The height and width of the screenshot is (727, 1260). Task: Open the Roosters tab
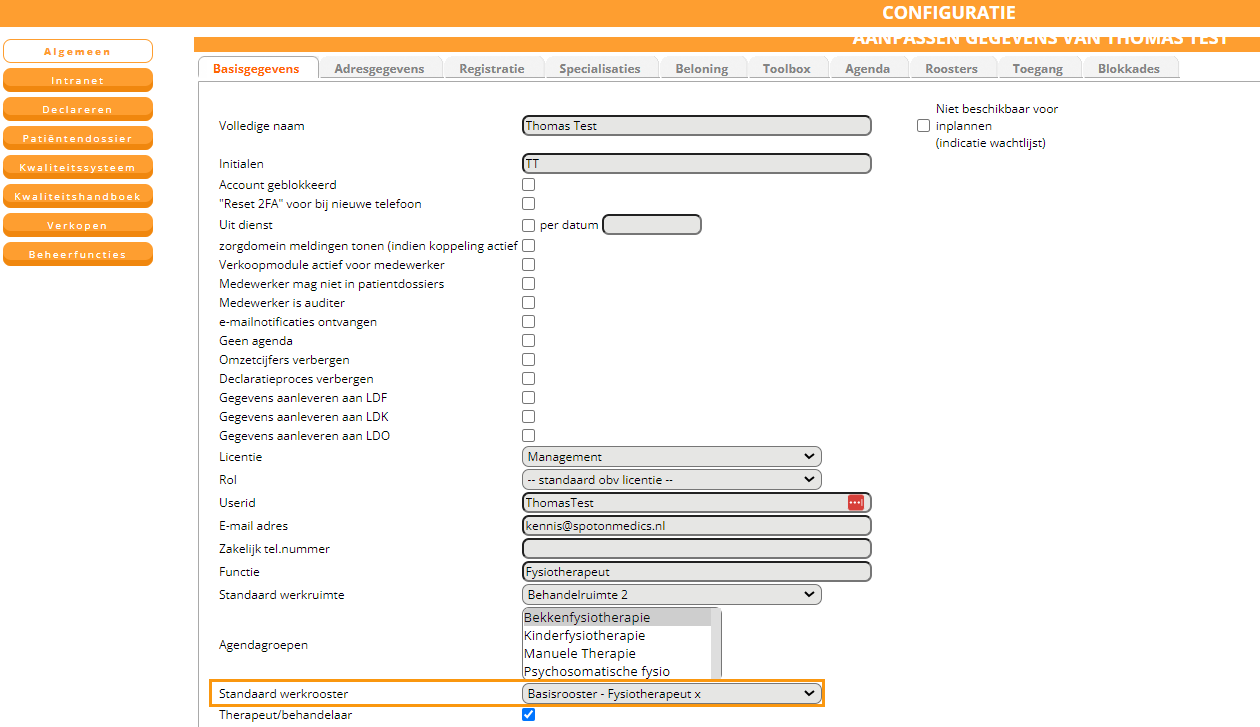click(951, 69)
